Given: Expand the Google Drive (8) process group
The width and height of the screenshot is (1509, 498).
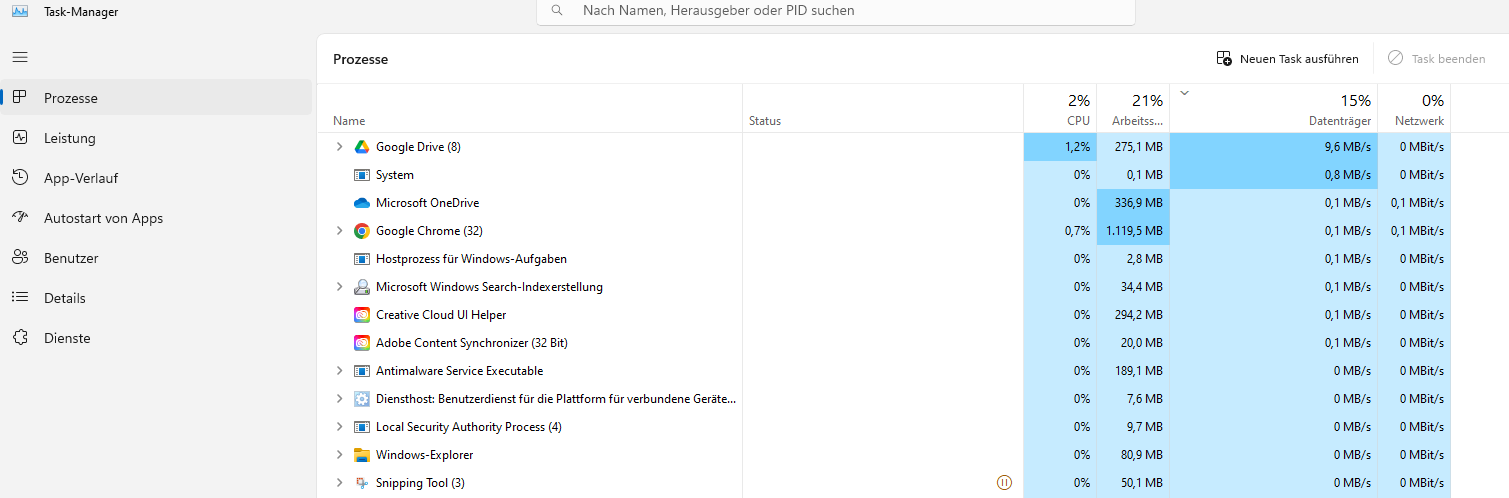Looking at the screenshot, I should 339,147.
